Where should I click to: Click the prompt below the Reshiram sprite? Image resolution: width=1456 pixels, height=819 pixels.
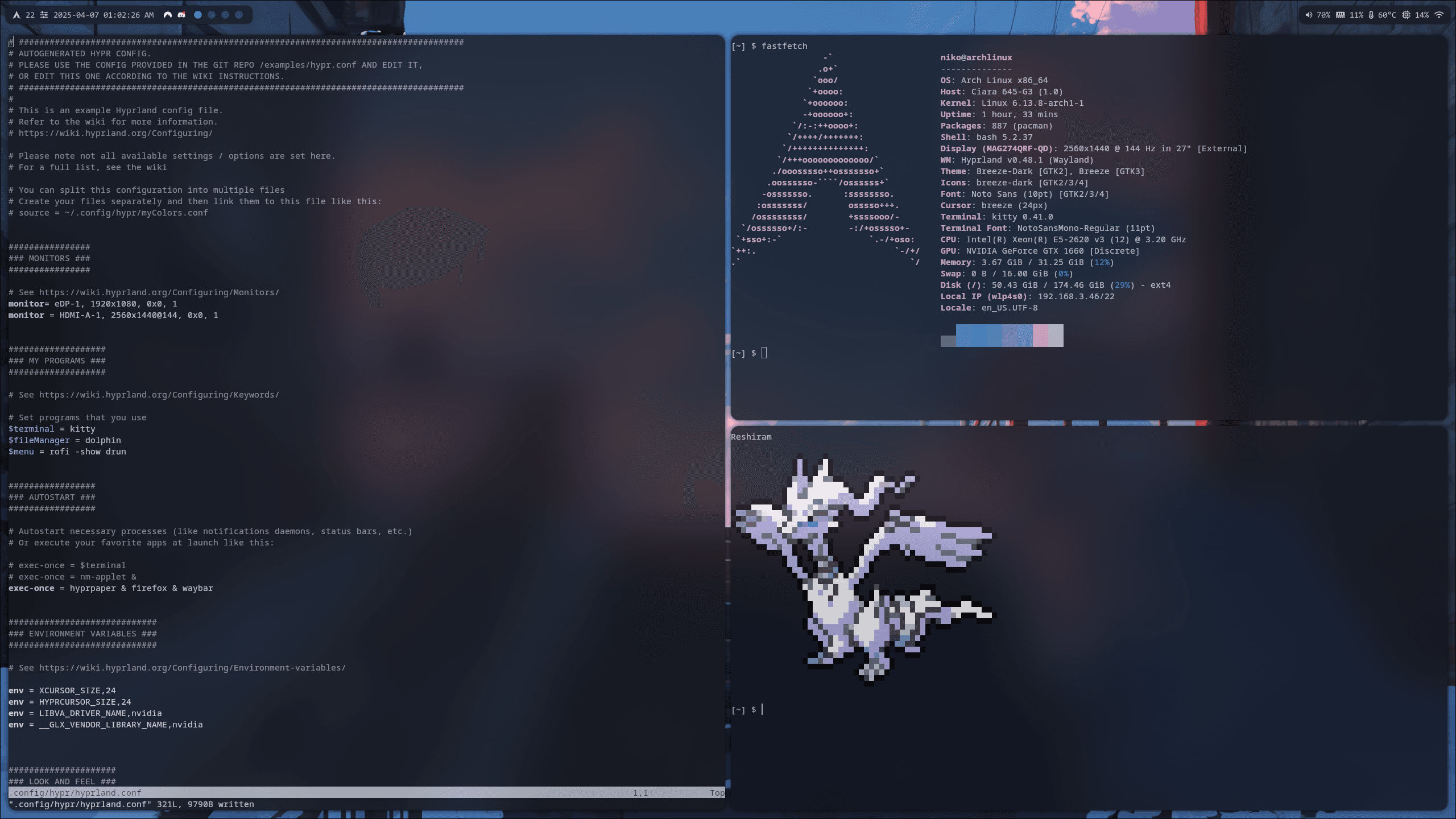[x=747, y=710]
